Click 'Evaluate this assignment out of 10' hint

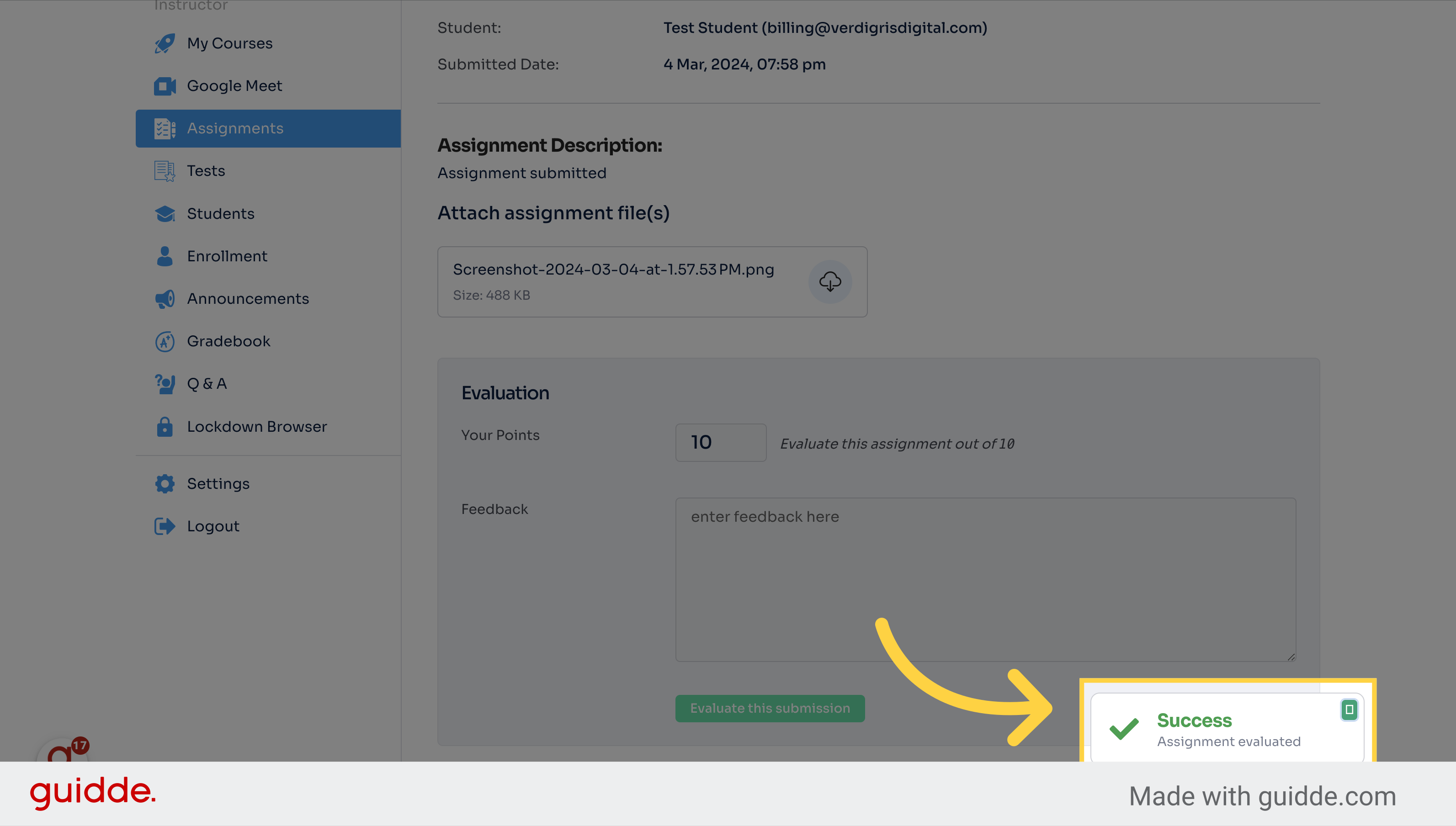tap(897, 444)
